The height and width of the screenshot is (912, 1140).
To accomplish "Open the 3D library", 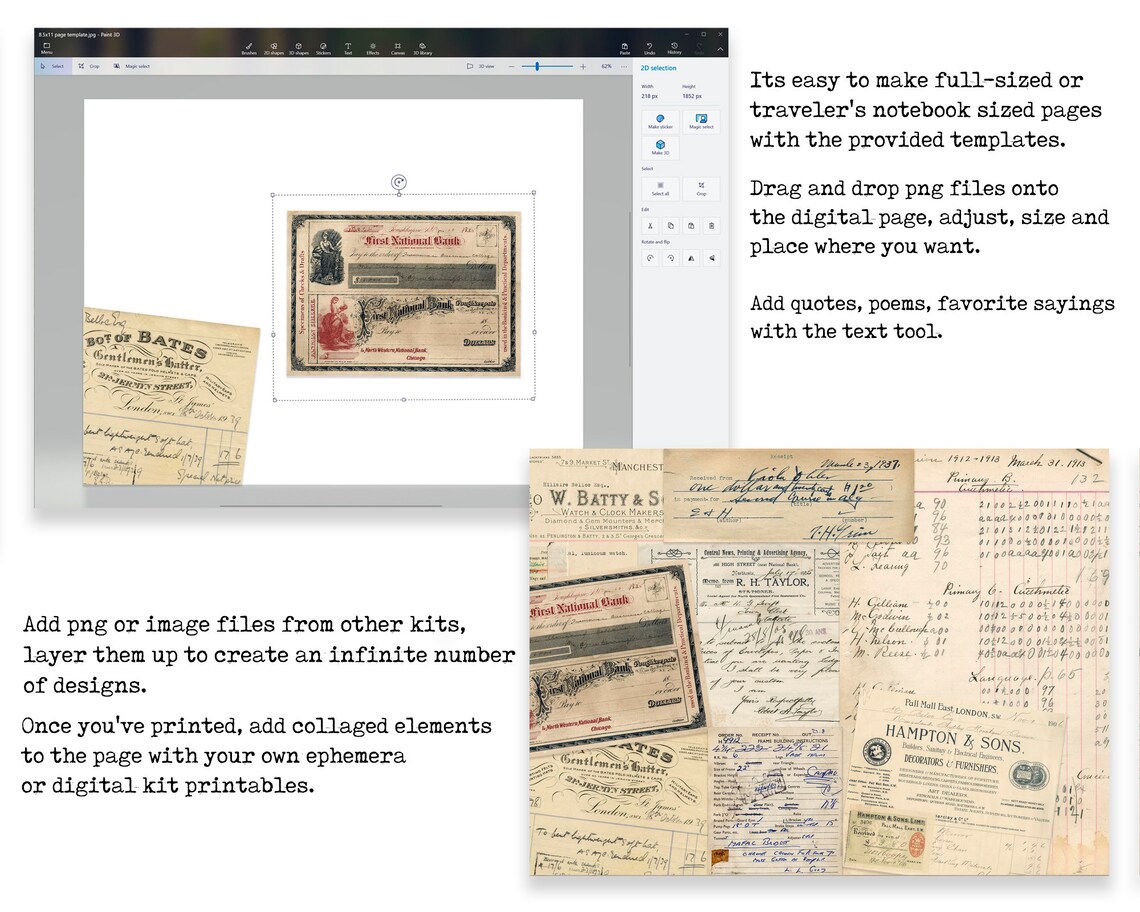I will tap(422, 49).
